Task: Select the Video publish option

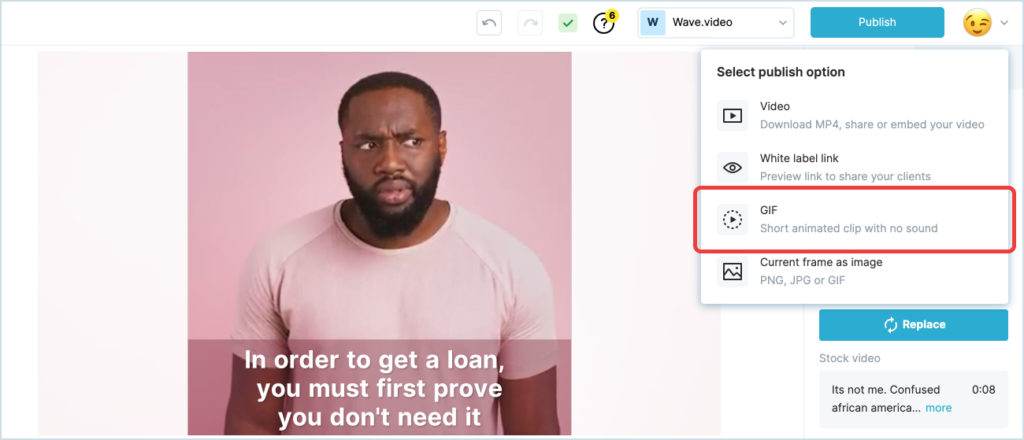Action: point(855,116)
